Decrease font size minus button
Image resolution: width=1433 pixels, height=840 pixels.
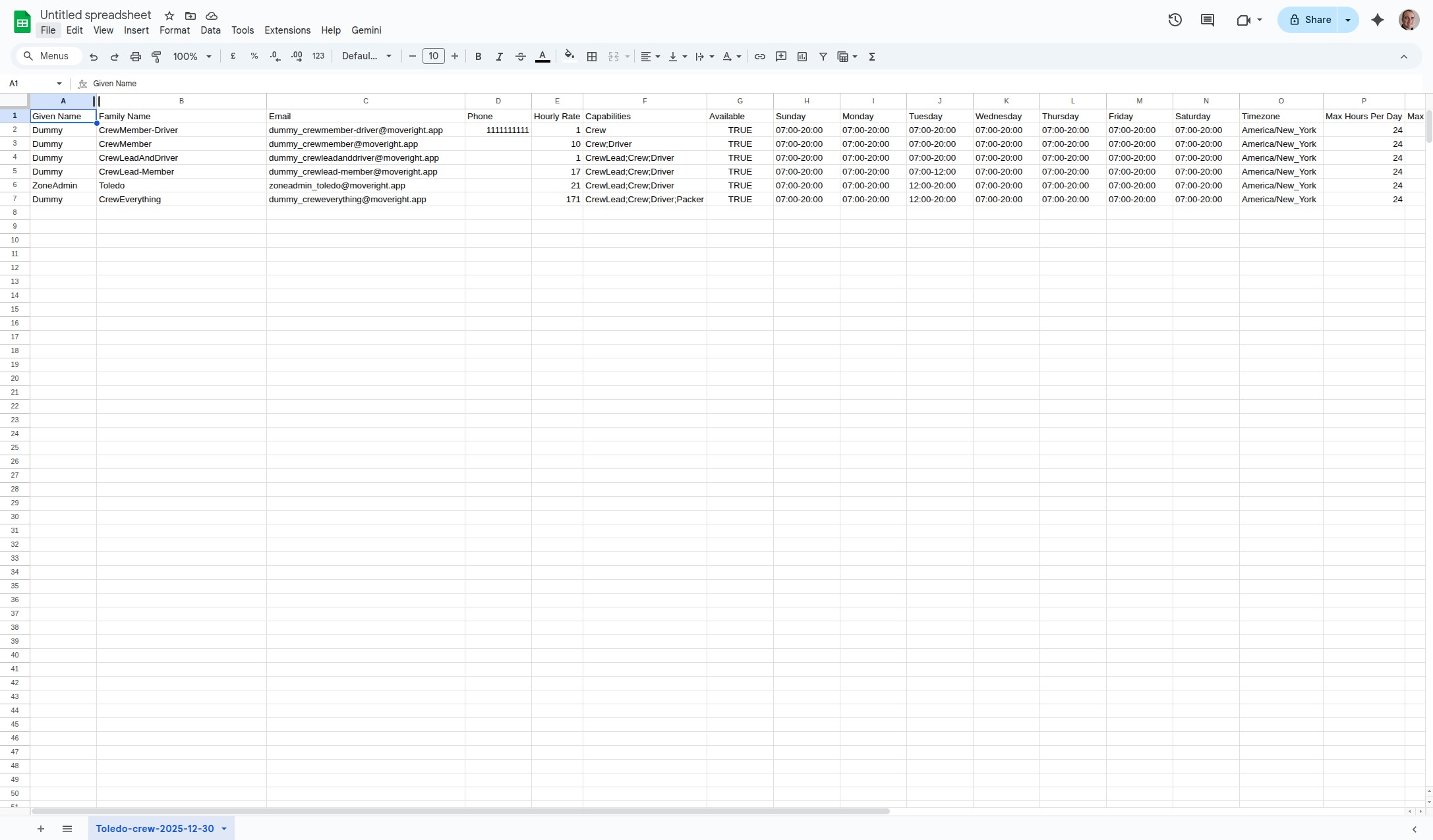413,57
